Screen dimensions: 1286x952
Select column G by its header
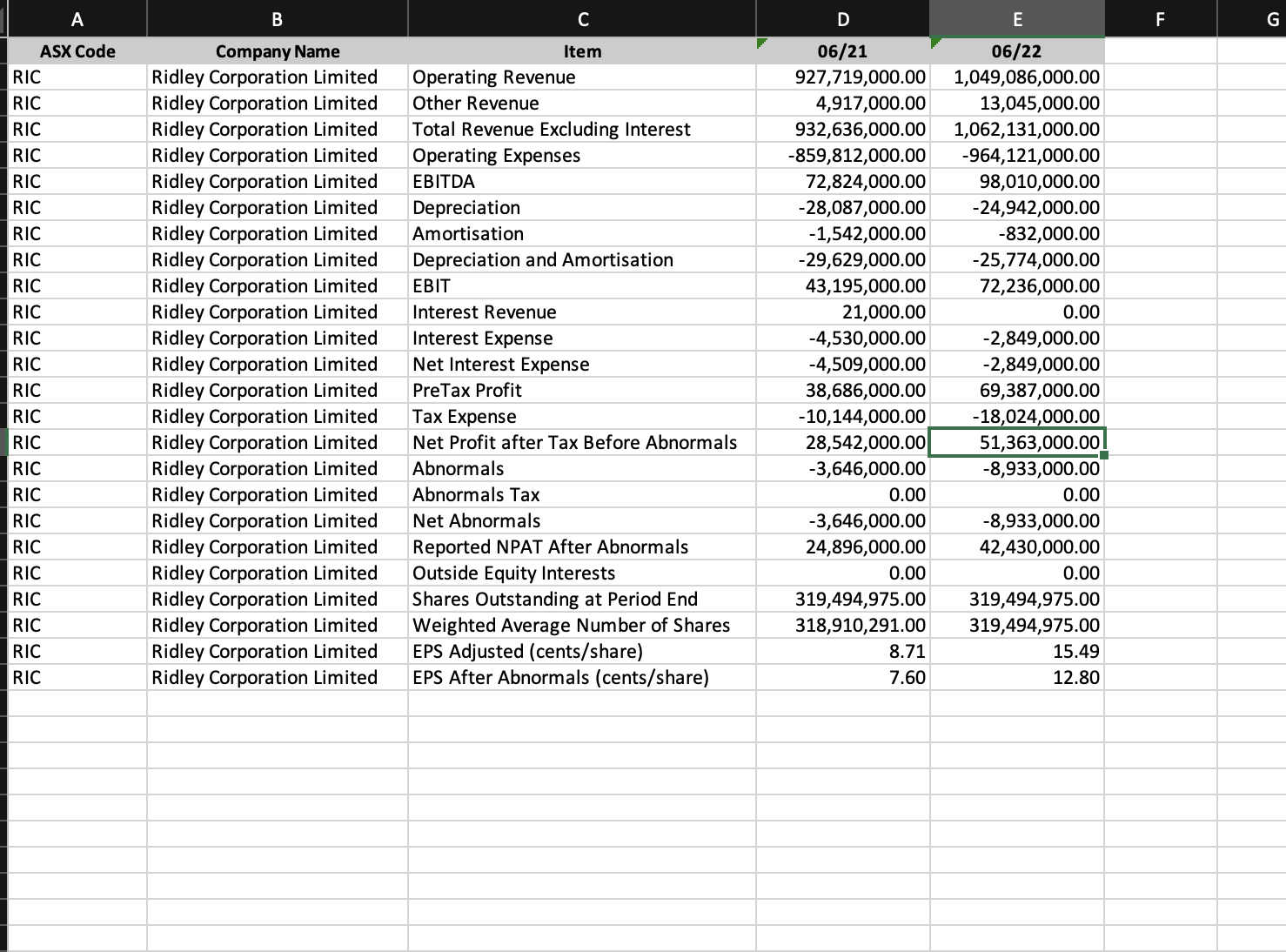[1252, 19]
